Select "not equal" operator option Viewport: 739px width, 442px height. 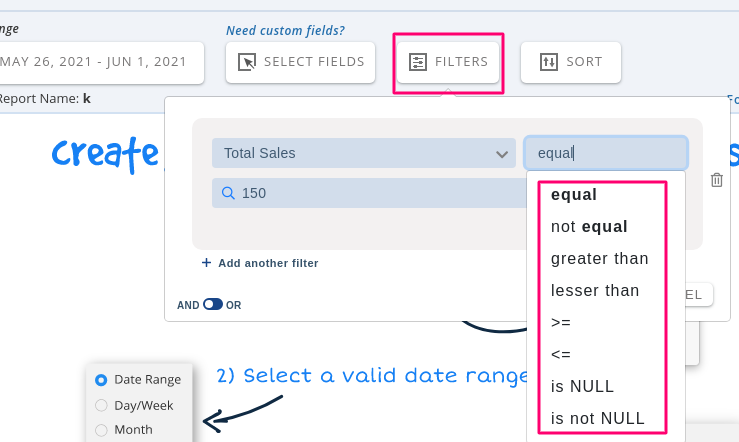click(x=589, y=226)
